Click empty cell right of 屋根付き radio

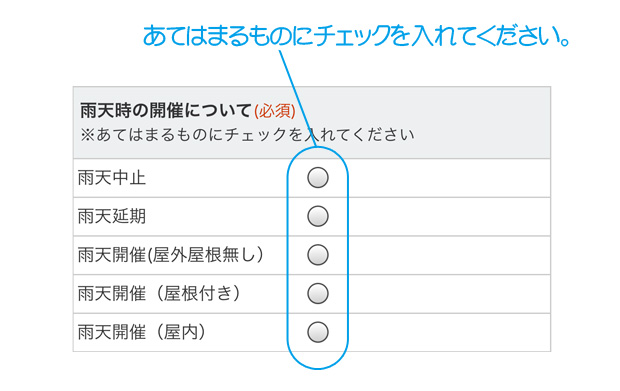click(449, 294)
